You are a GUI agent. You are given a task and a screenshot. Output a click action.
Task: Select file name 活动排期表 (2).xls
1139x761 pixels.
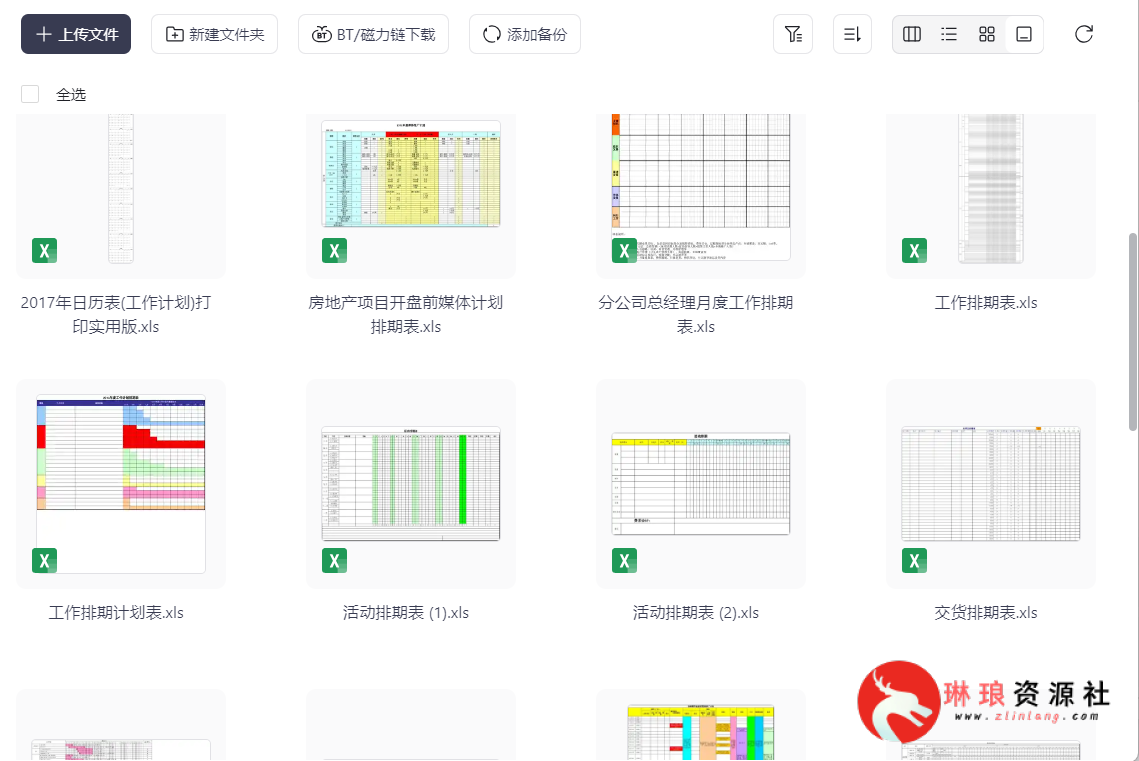pyautogui.click(x=695, y=613)
